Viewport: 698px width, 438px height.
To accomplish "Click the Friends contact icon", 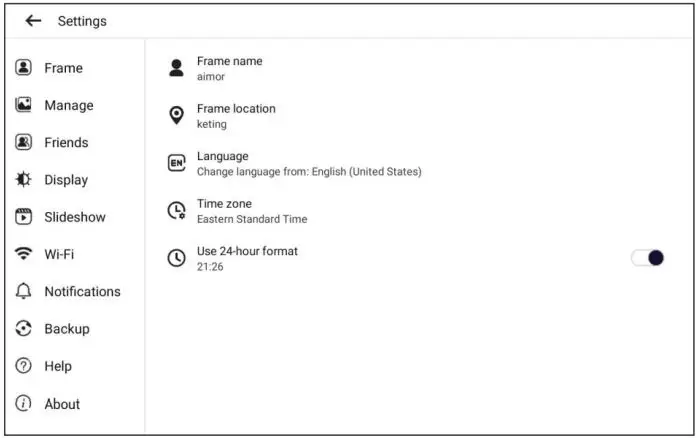I will click(24, 142).
